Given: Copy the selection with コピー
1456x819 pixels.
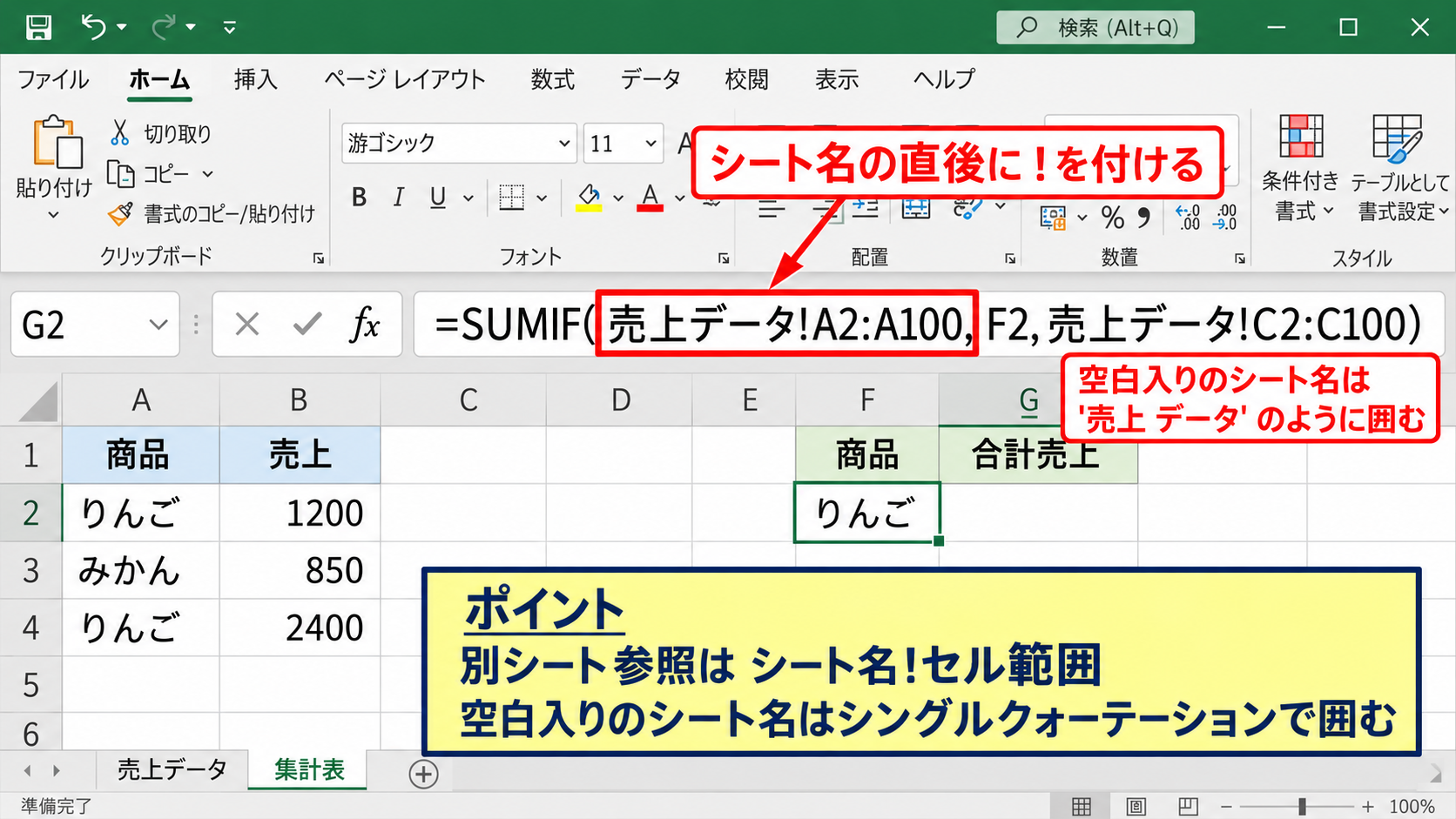Looking at the screenshot, I should click(x=148, y=174).
